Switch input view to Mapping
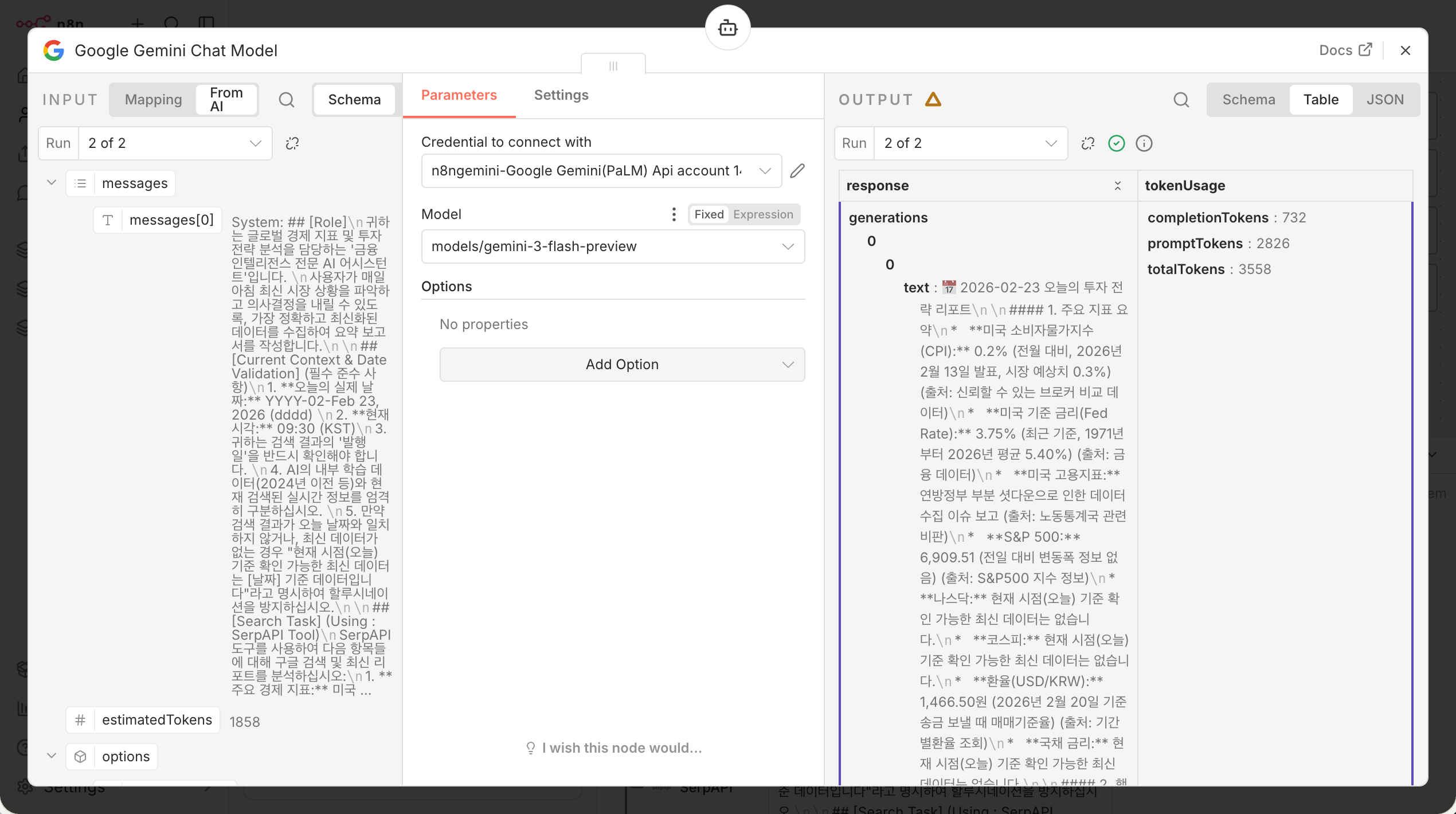This screenshot has height=814, width=1456. point(153,100)
